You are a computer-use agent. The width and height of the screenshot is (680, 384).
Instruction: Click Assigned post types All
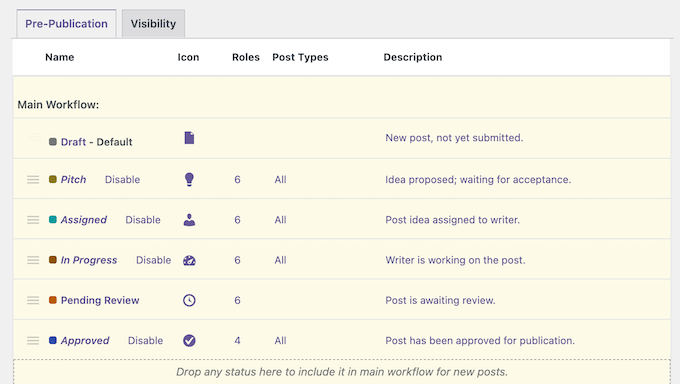[x=280, y=220]
